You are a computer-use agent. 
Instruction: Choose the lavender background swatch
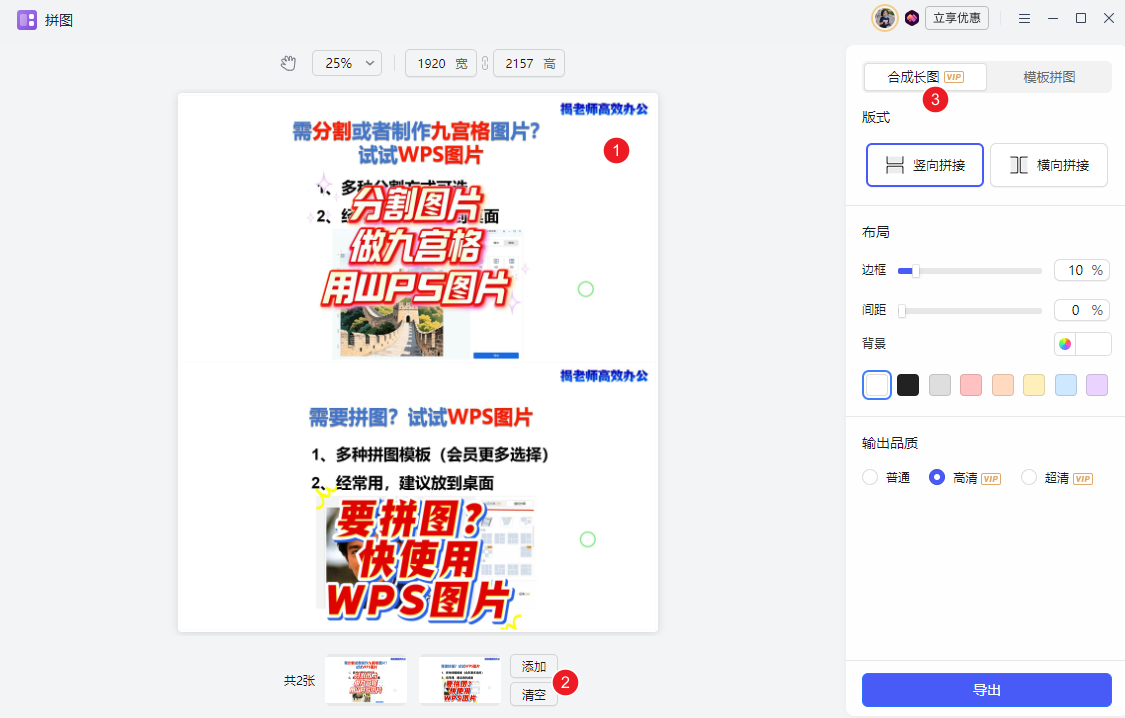click(x=1097, y=385)
